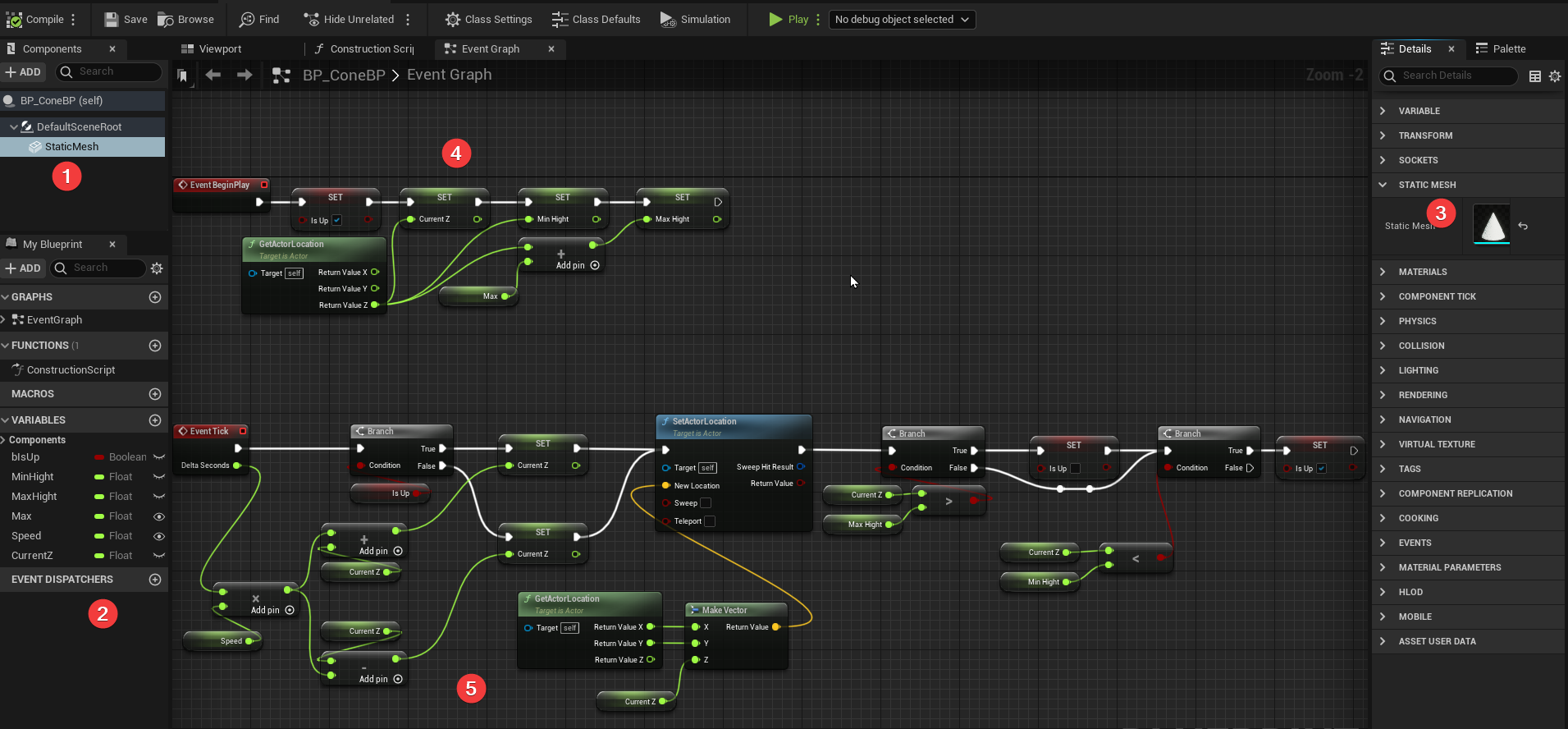Open the debug object selection dropdown

[x=902, y=19]
